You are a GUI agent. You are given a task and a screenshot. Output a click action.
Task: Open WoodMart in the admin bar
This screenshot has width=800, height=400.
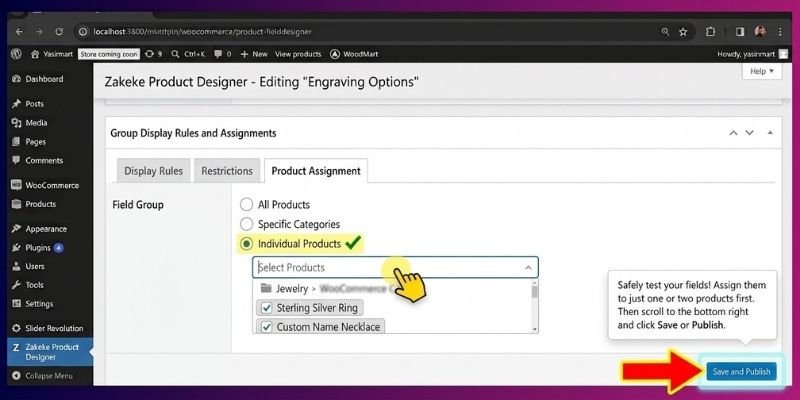pos(354,54)
